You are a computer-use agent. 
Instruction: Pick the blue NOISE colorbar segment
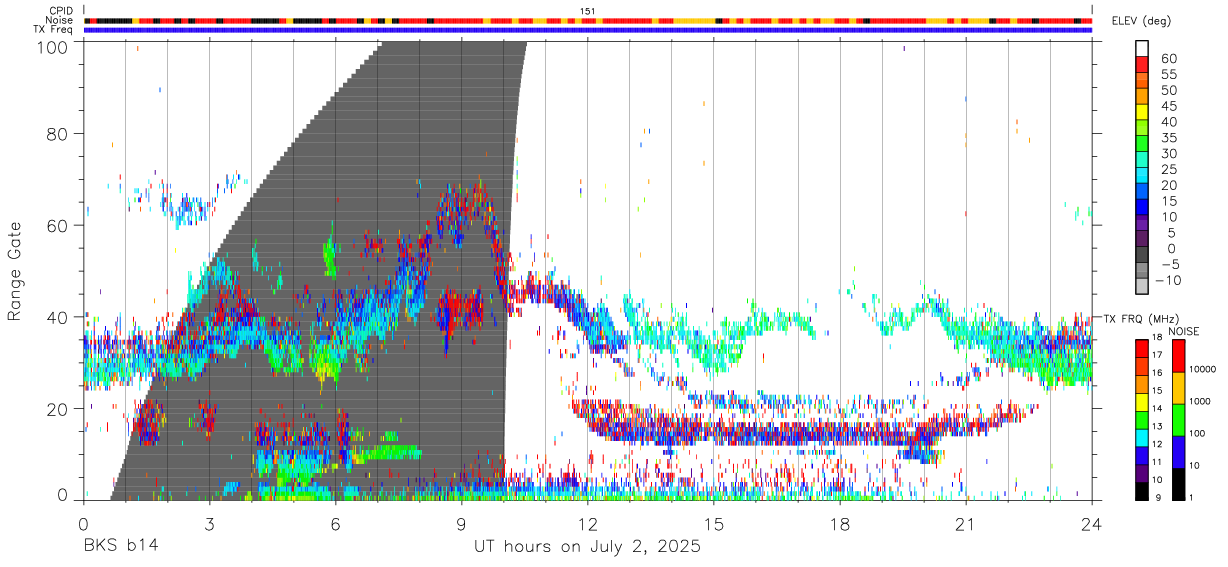pyautogui.click(x=1179, y=452)
